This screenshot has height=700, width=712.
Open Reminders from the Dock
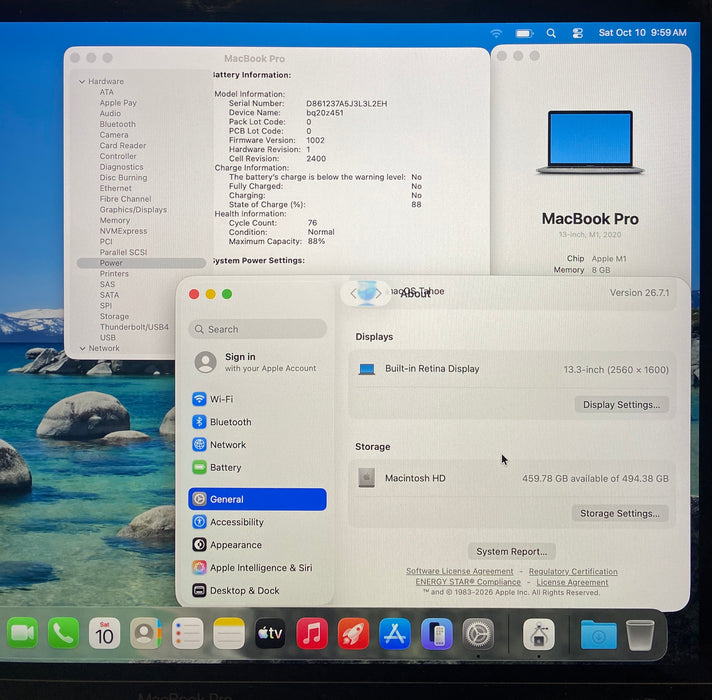(187, 633)
